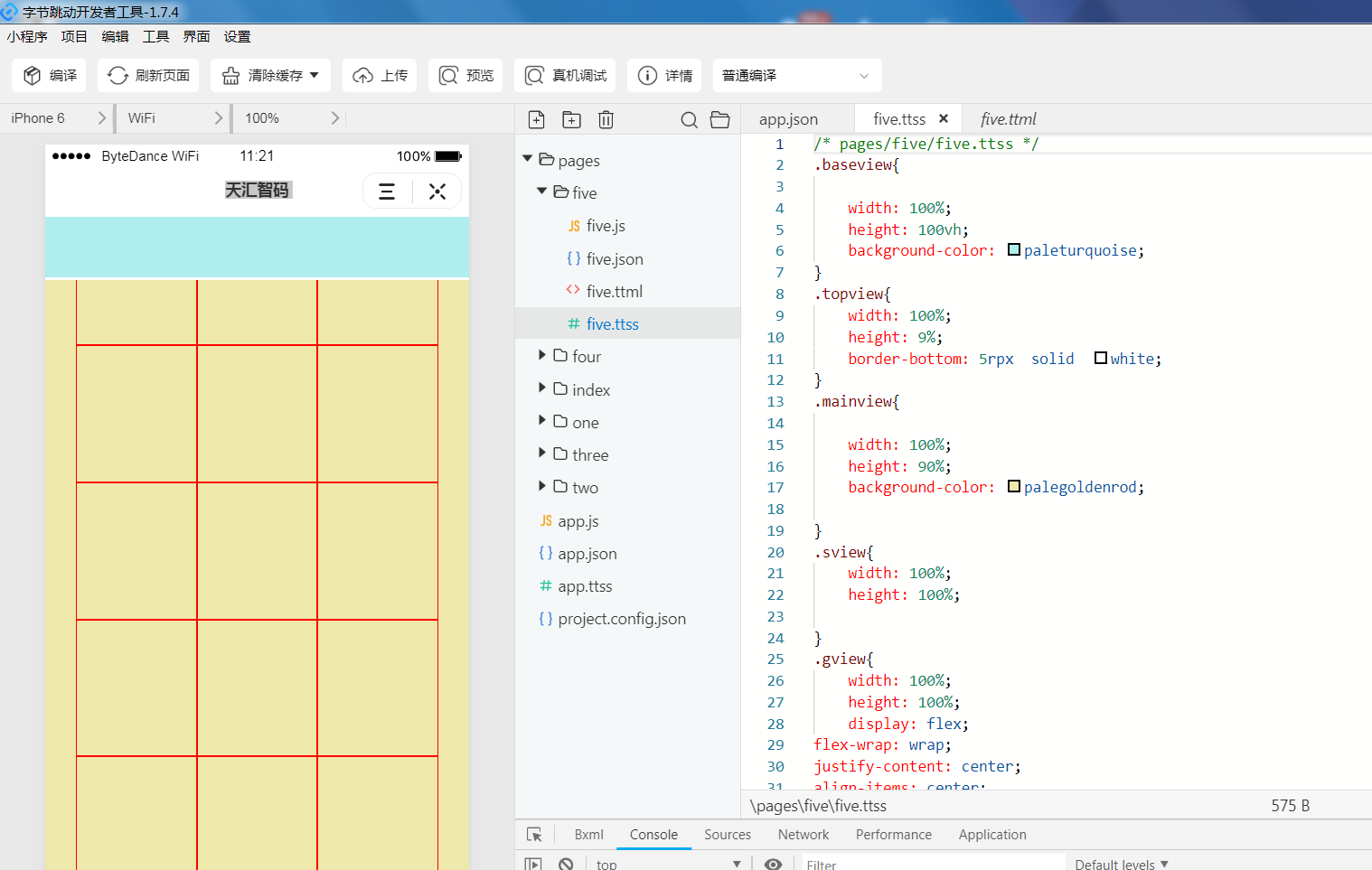Close the five.ttss tab
This screenshot has height=870, width=1372.
pyautogui.click(x=944, y=118)
